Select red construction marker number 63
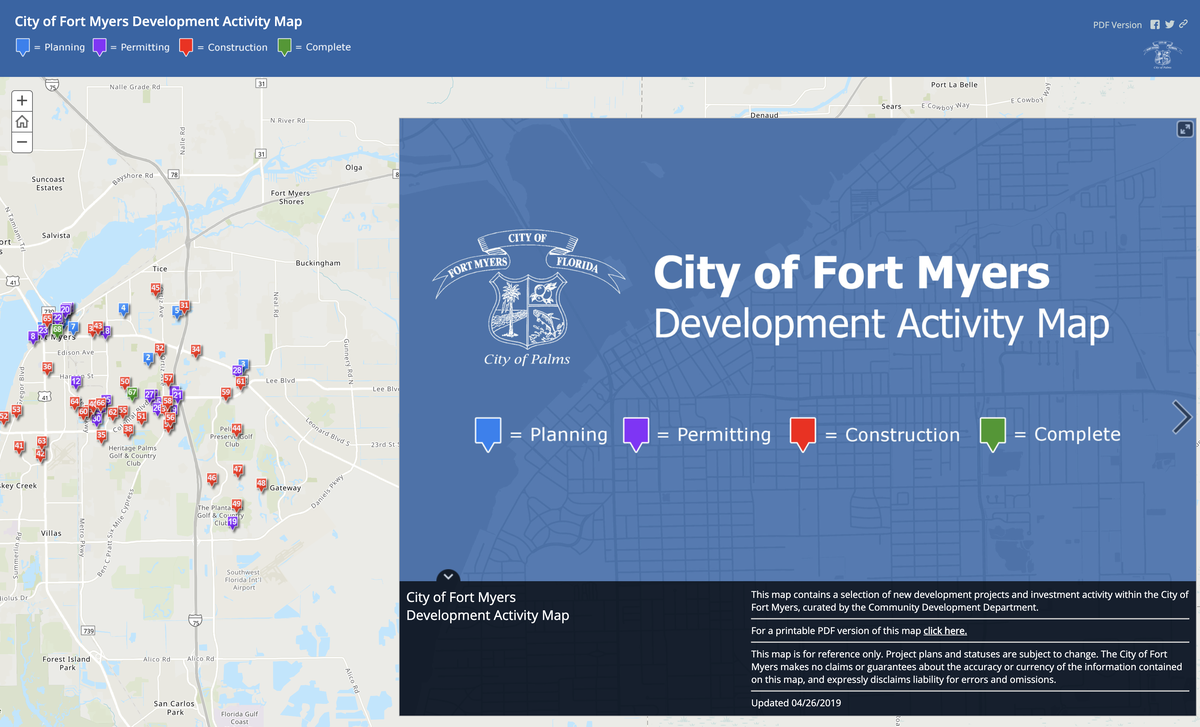 tap(42, 442)
